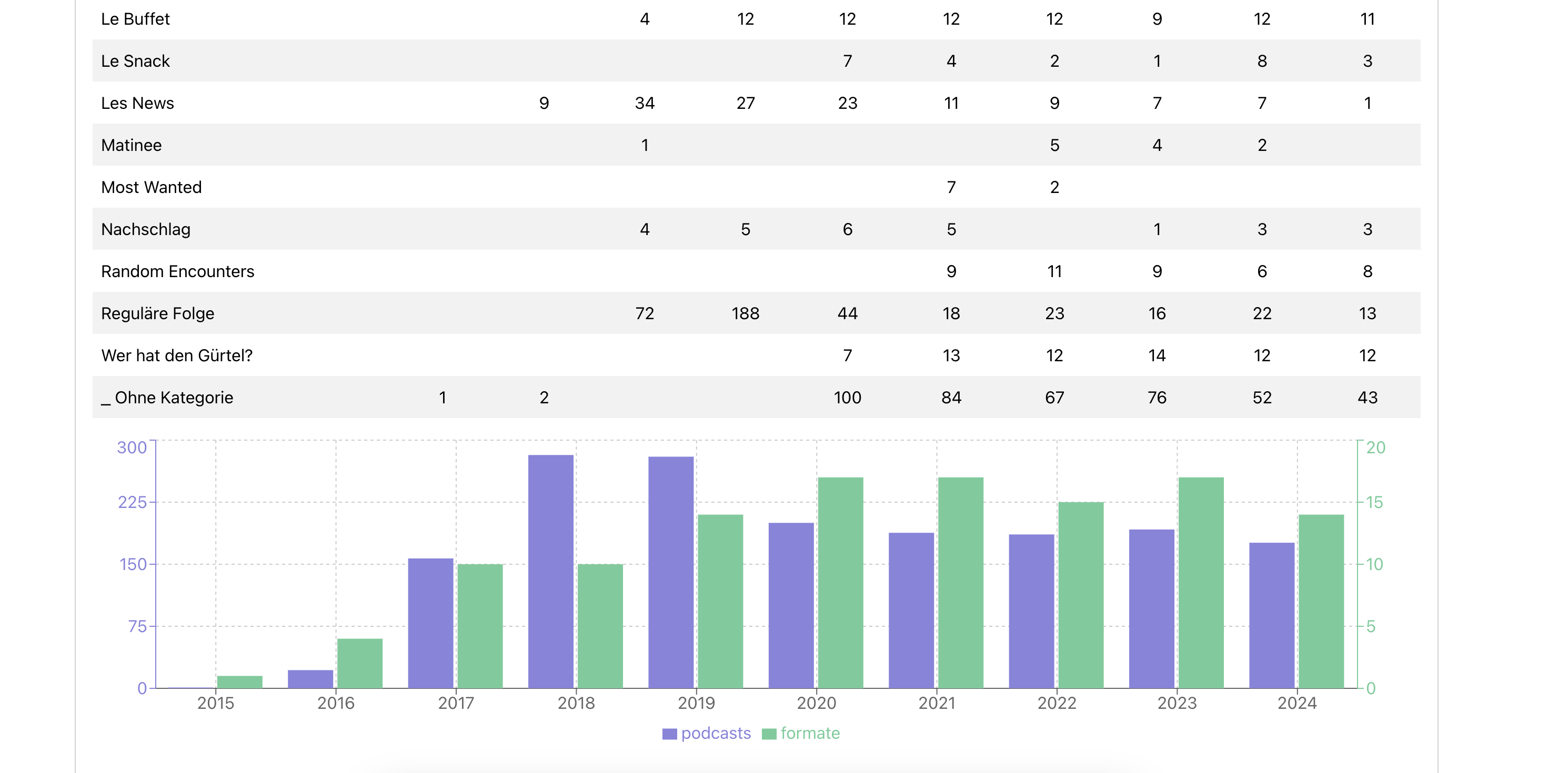Click the green formate bar for 2015
Screen dimensions: 1568x773
pos(239,682)
